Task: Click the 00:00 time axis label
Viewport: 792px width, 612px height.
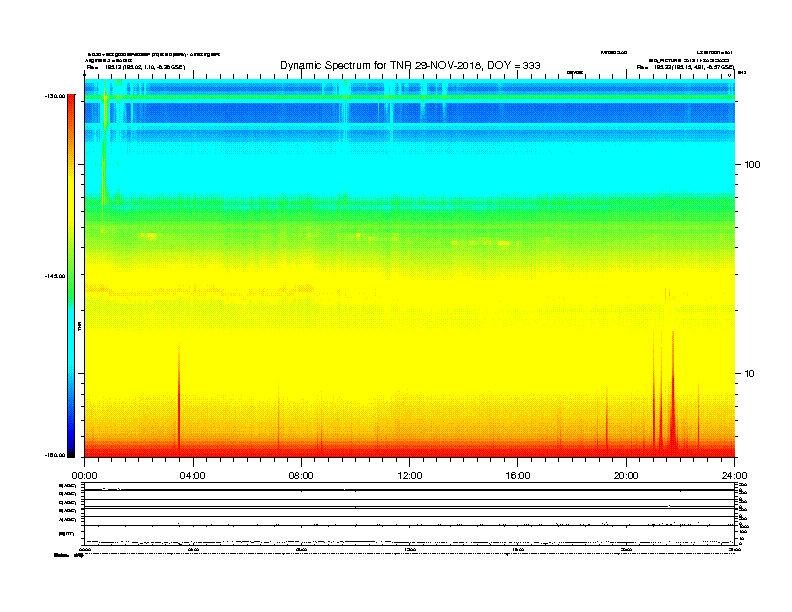Action: pyautogui.click(x=84, y=476)
